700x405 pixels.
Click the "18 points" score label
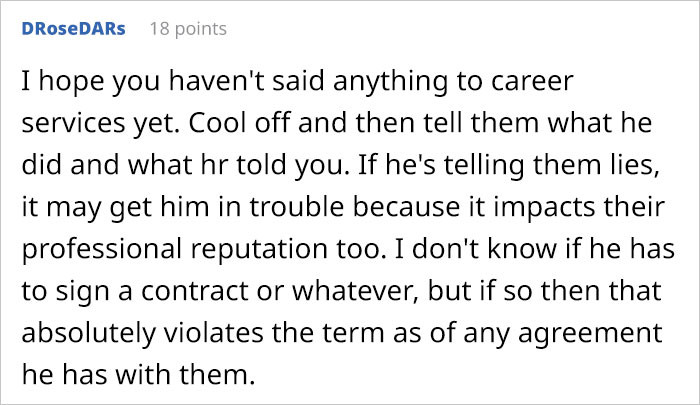(187, 28)
